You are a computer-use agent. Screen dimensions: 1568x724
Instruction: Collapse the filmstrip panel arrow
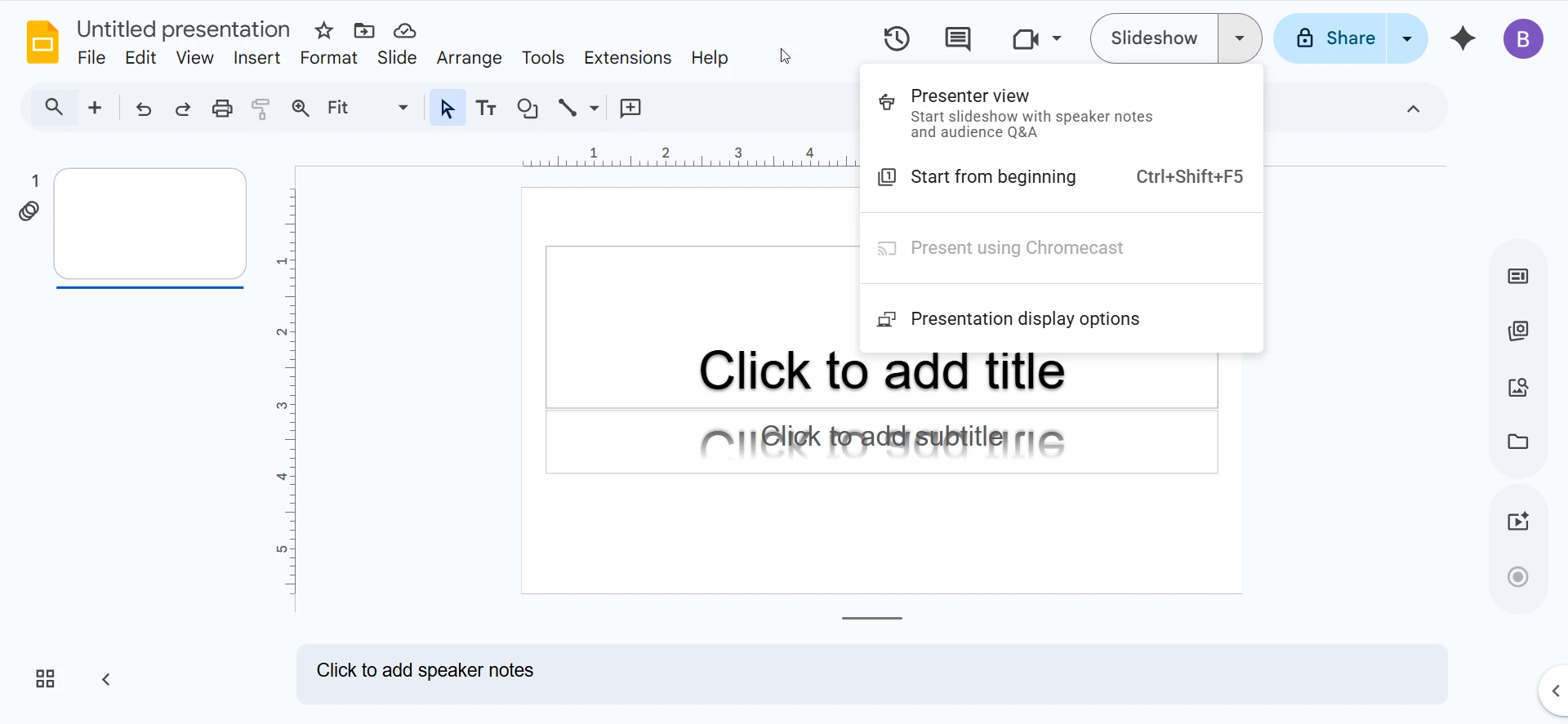[106, 679]
